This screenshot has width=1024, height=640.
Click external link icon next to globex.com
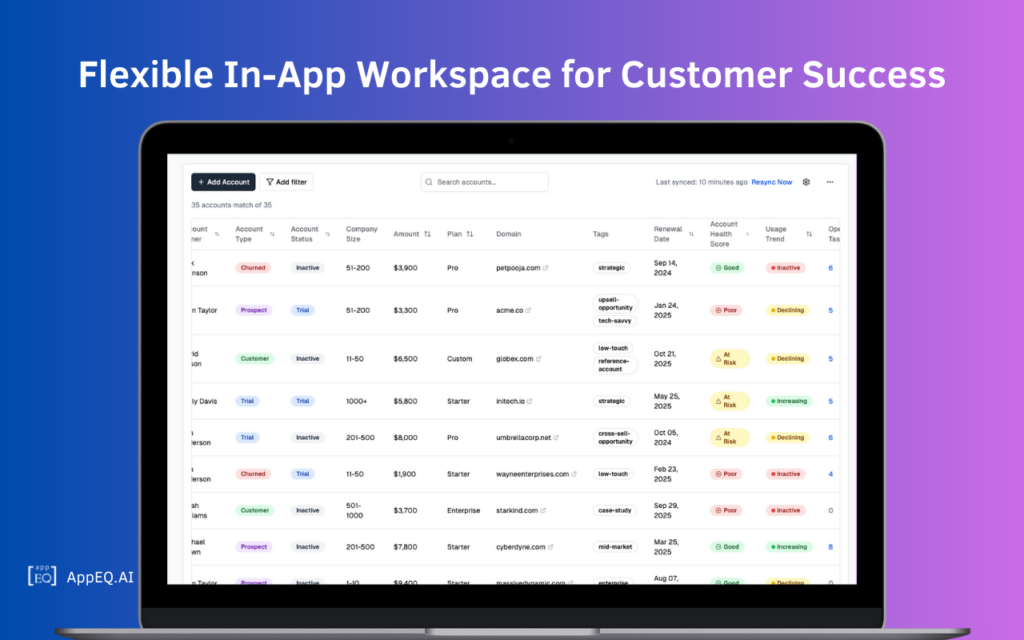coord(539,359)
